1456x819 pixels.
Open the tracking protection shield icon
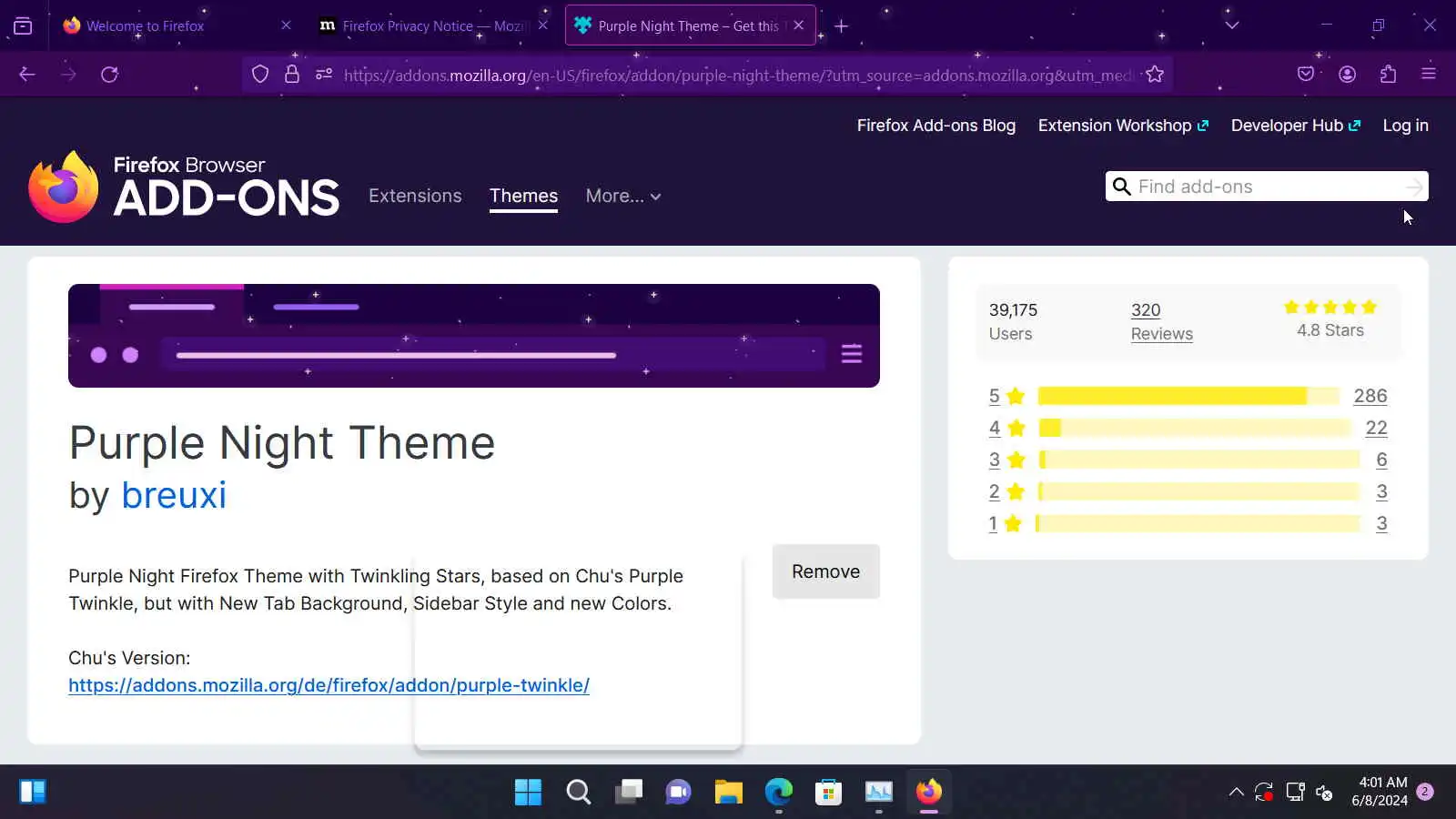click(260, 74)
